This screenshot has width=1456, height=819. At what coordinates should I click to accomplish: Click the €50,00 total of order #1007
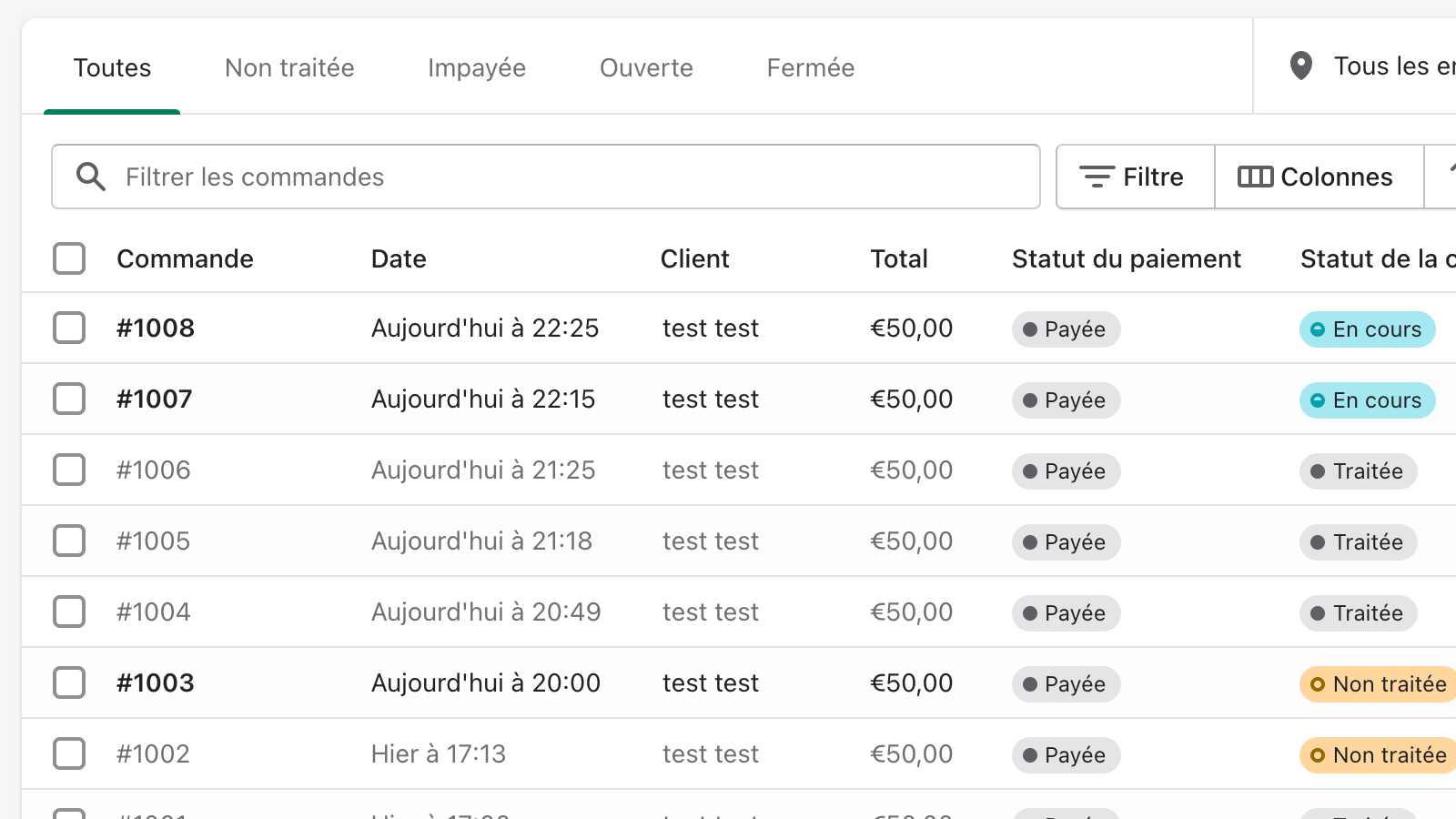click(x=912, y=399)
